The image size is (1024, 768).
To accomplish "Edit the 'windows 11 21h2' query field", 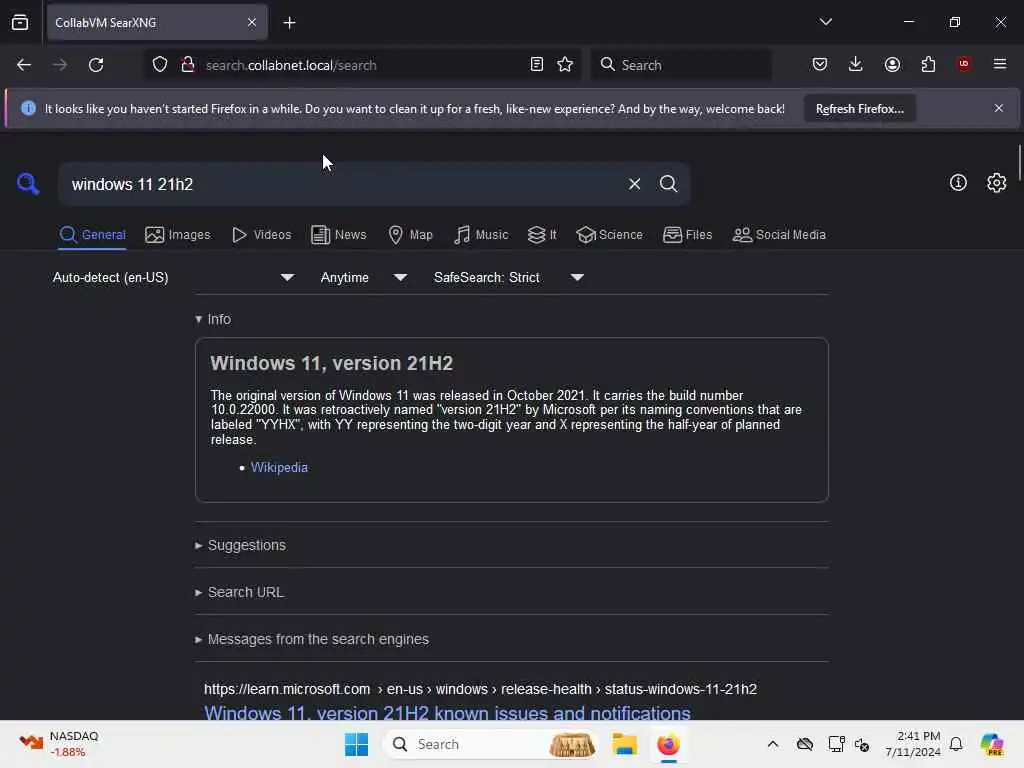I will click(x=340, y=184).
